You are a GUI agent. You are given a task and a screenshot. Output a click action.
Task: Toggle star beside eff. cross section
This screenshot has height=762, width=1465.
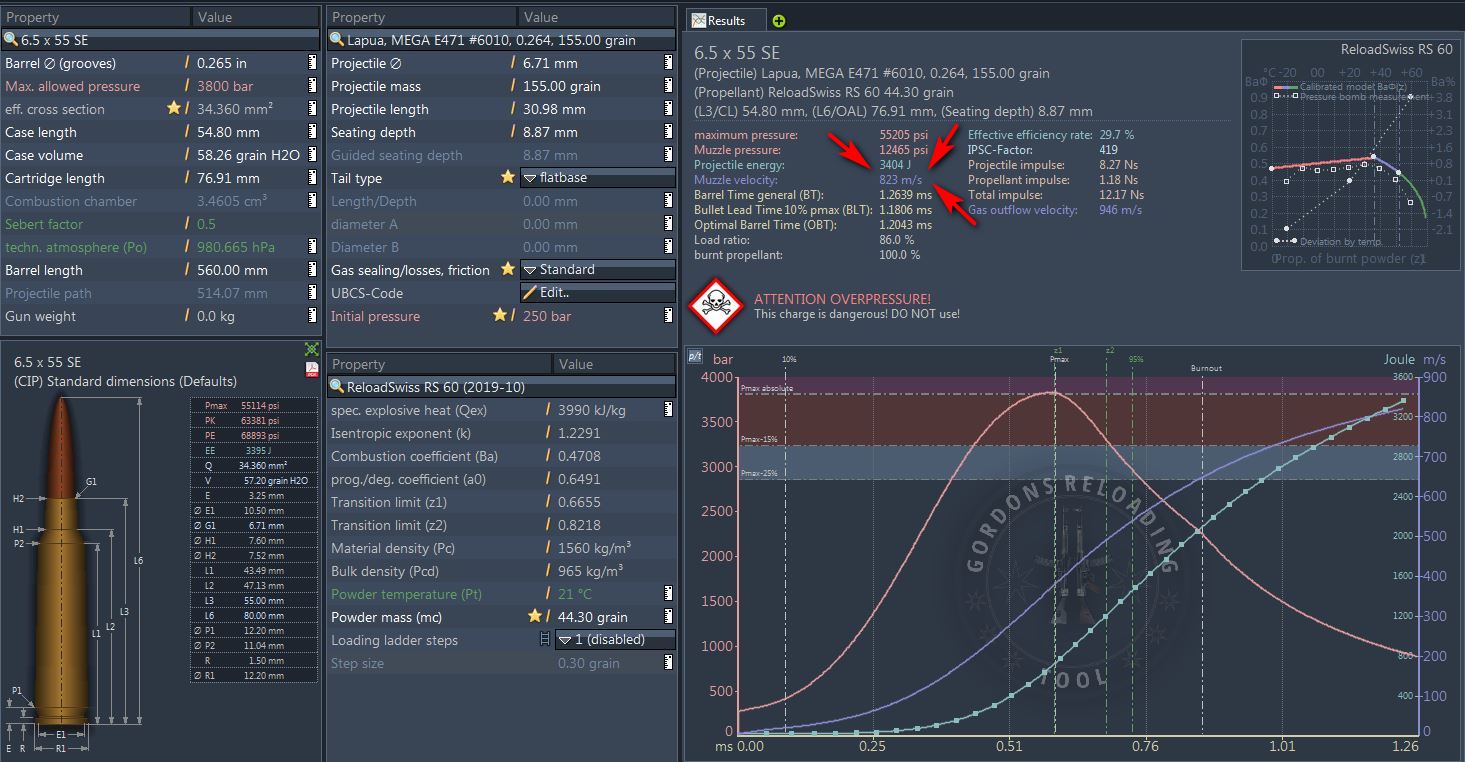coord(174,109)
